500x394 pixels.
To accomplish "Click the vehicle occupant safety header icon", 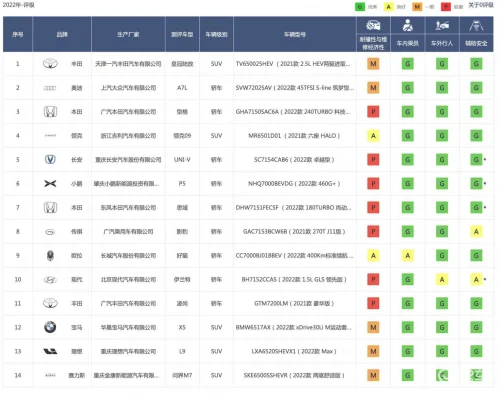I will tap(407, 25).
